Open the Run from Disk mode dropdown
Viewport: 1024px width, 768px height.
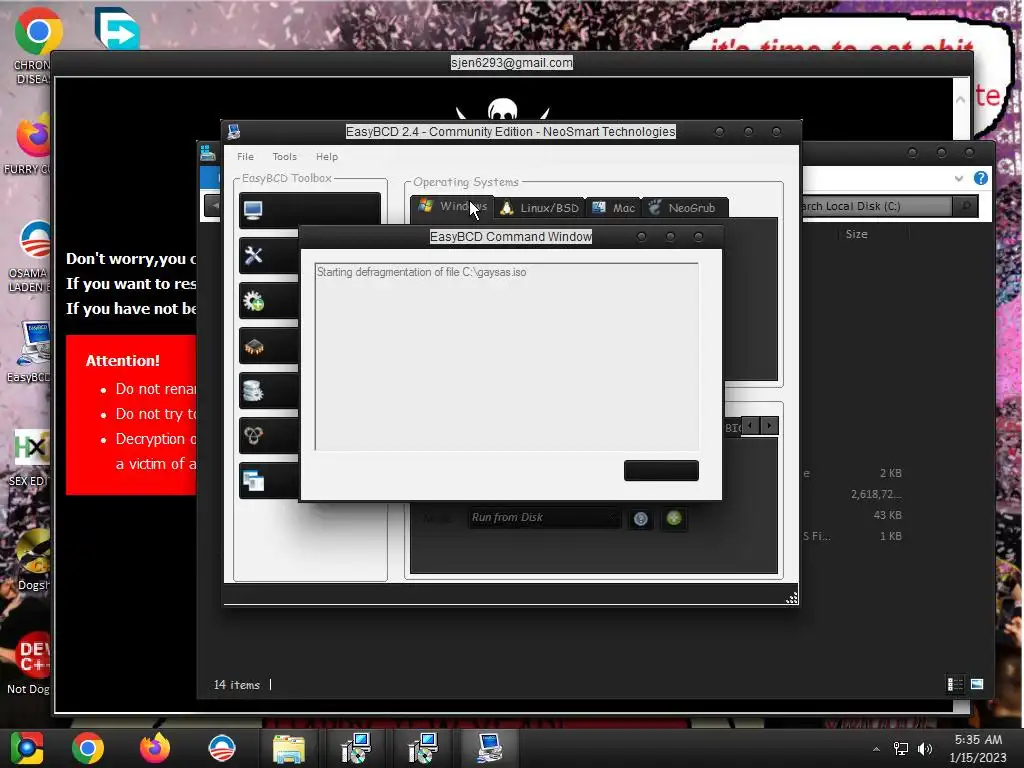[x=543, y=517]
